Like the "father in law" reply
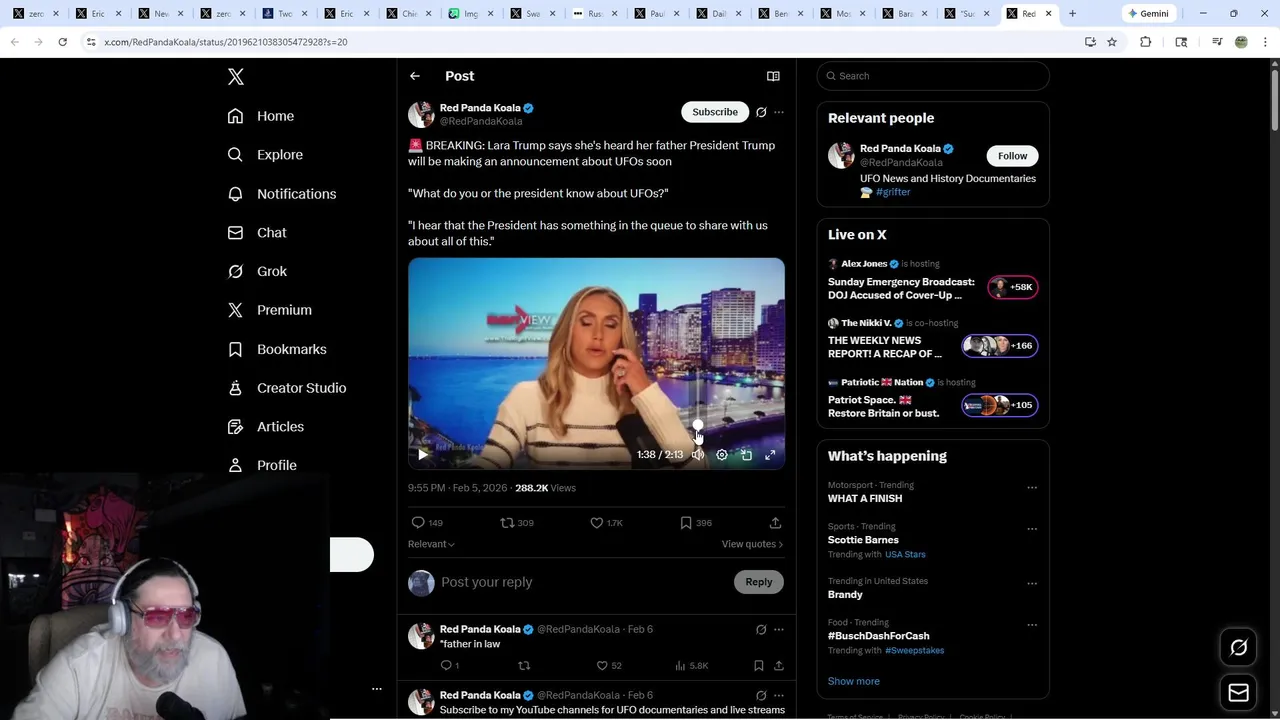 tap(609, 666)
